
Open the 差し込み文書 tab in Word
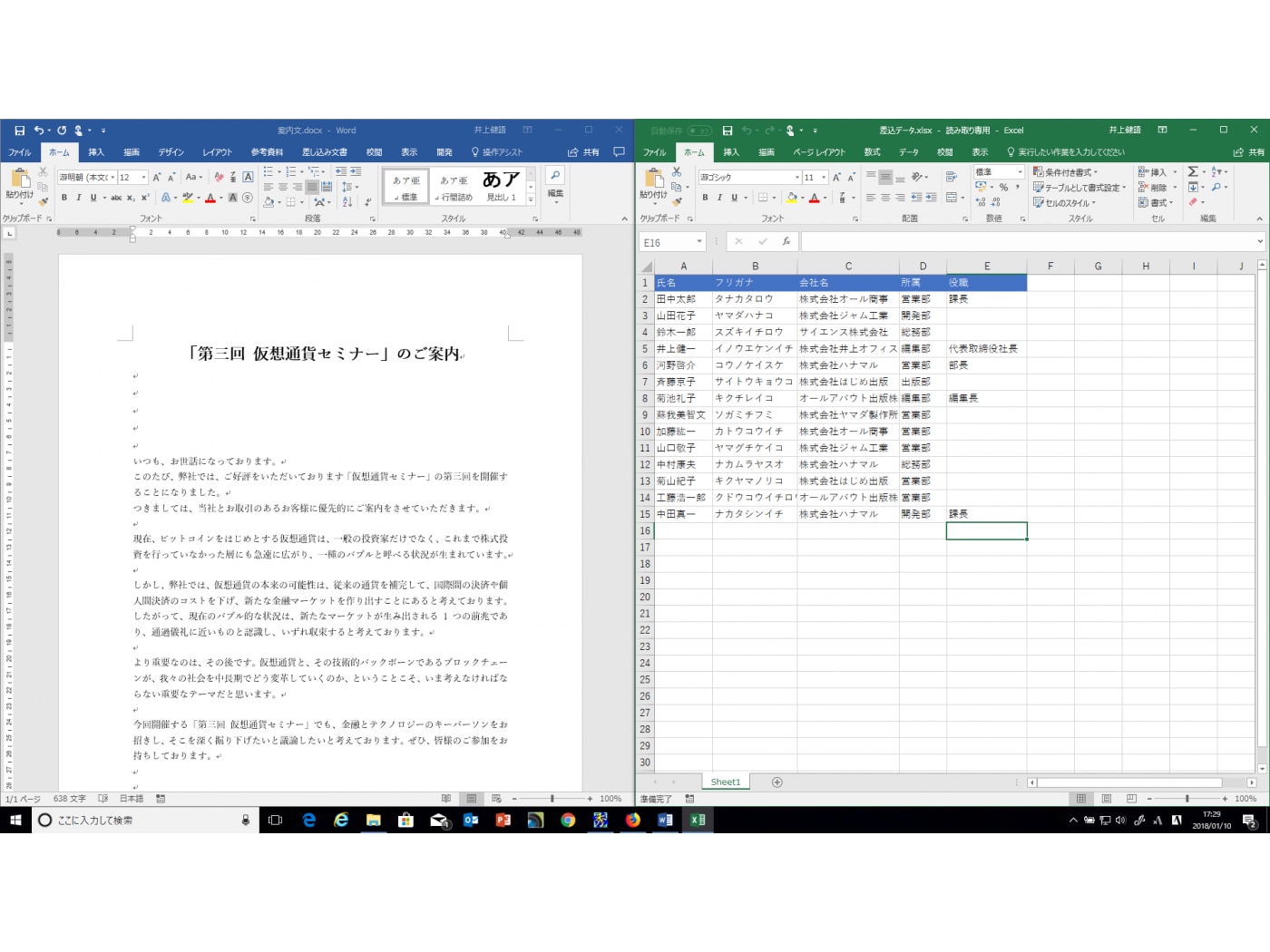(x=324, y=152)
